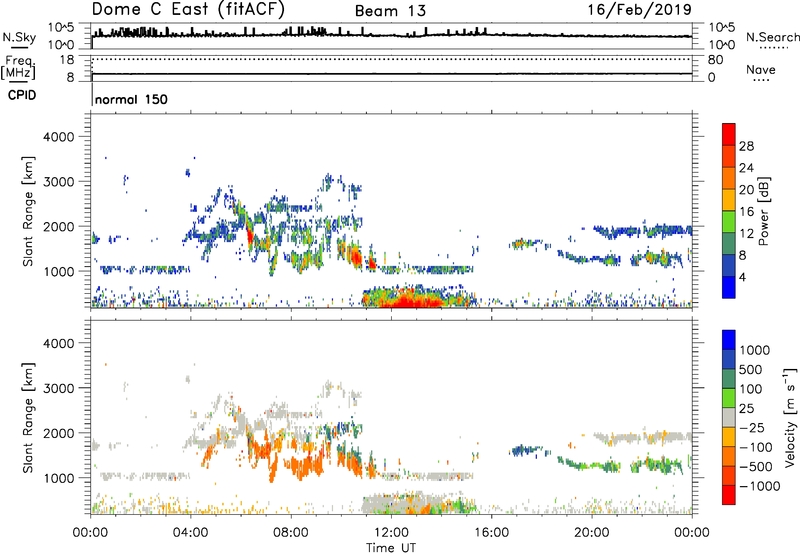
Task: Click the '4' Power colorbar label
Action: (x=743, y=276)
